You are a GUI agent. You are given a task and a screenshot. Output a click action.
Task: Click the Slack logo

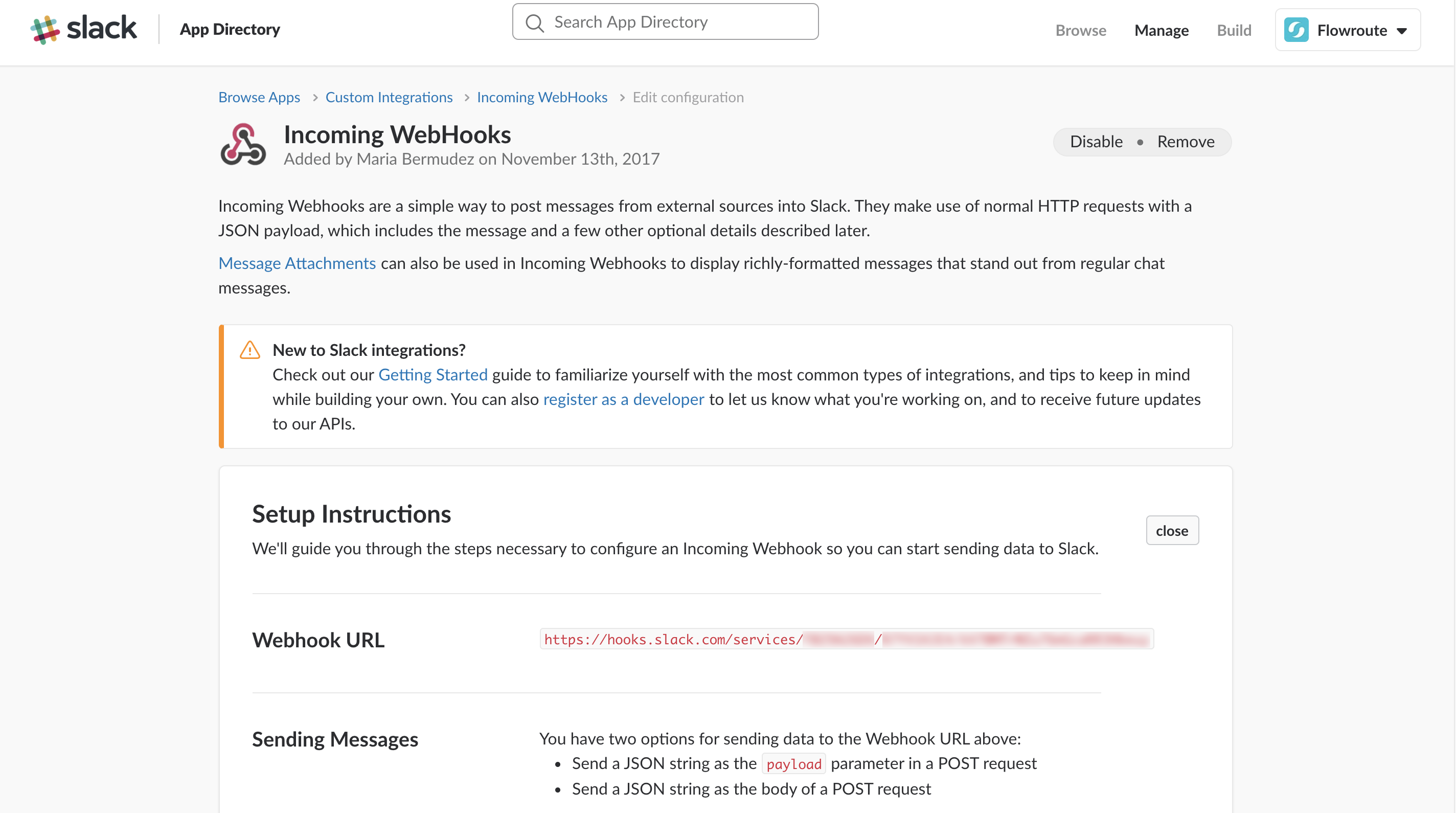84,29
